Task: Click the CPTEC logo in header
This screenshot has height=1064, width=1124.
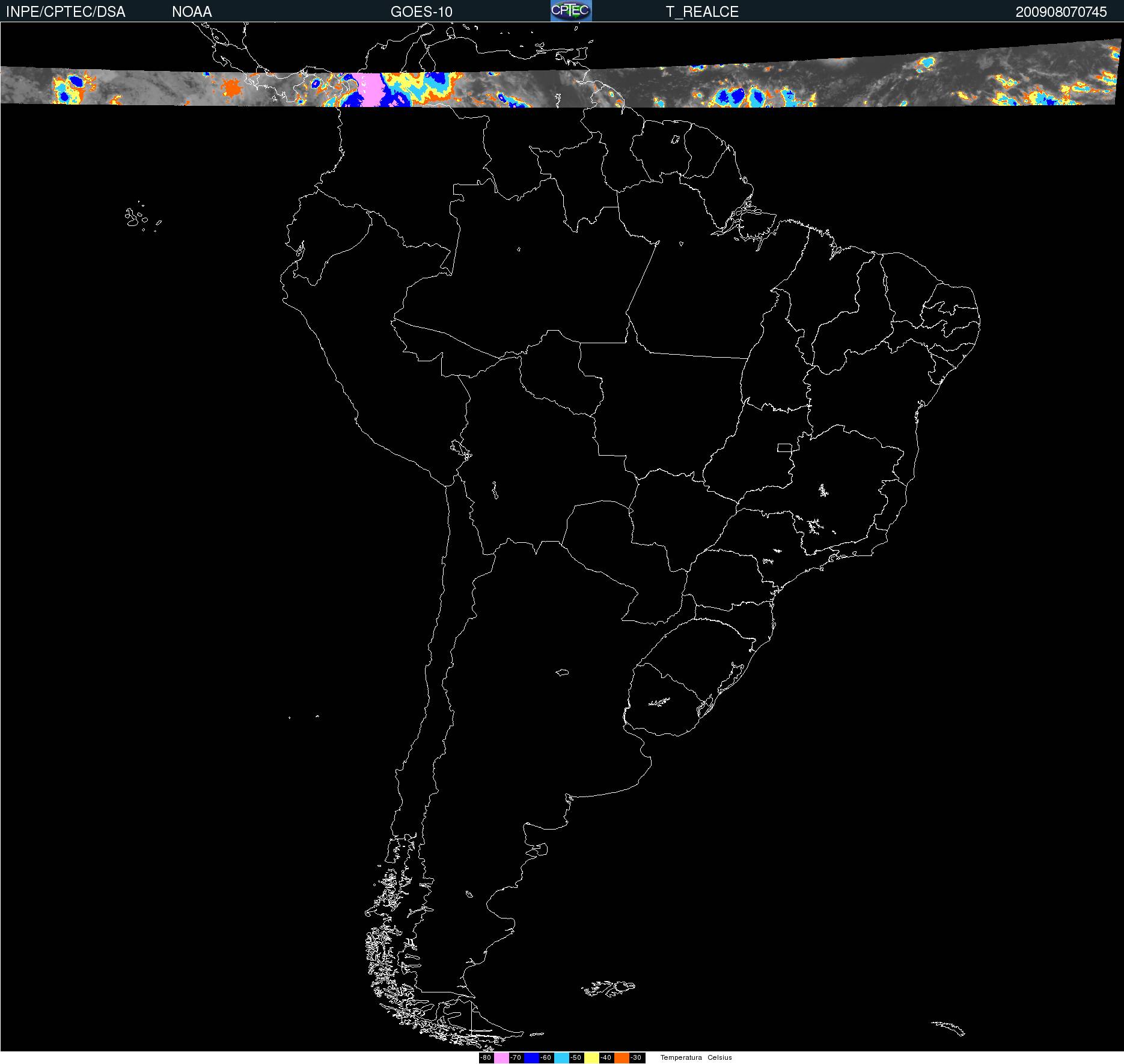Action: coord(571,11)
